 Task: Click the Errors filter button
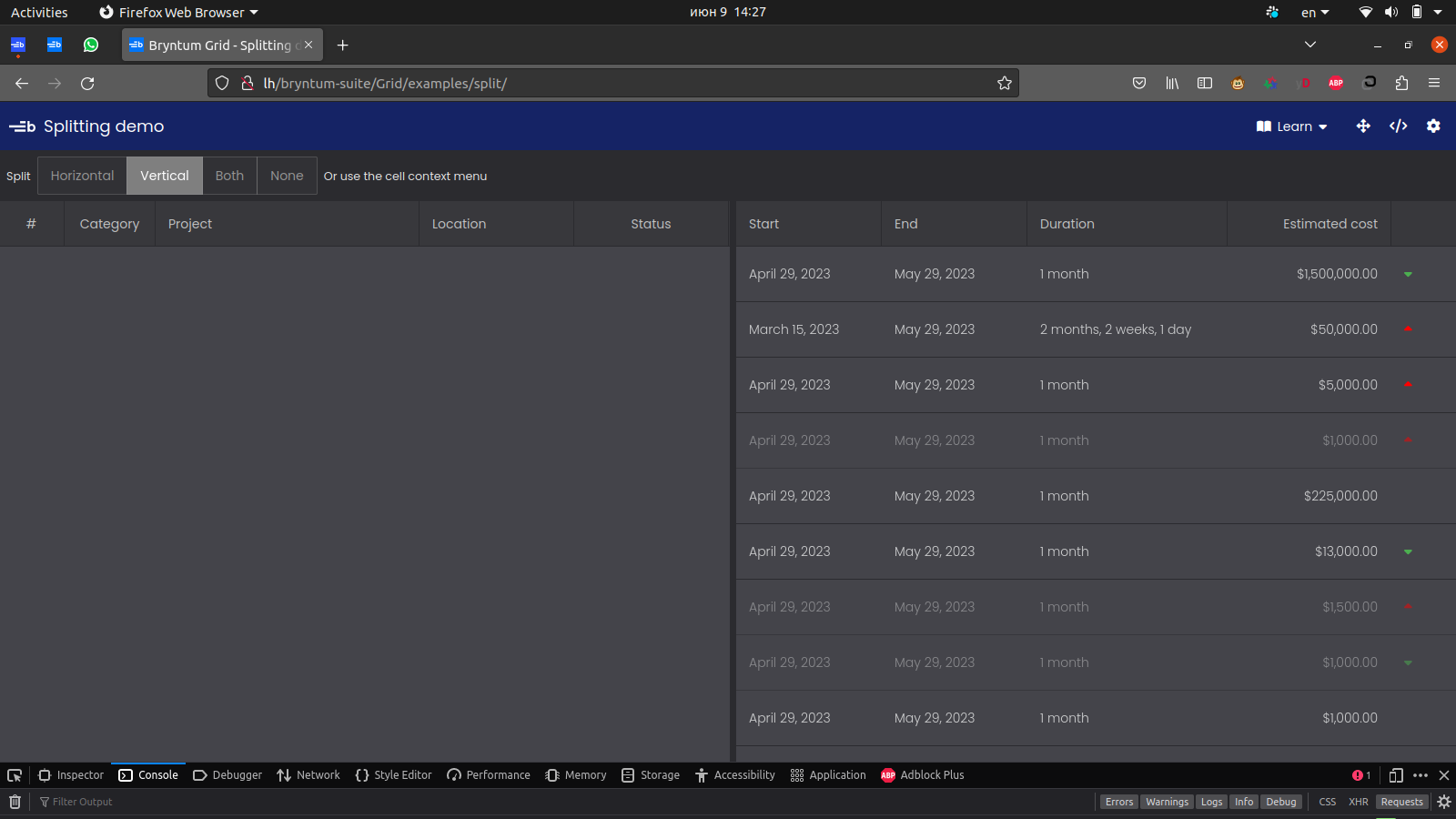click(x=1118, y=802)
